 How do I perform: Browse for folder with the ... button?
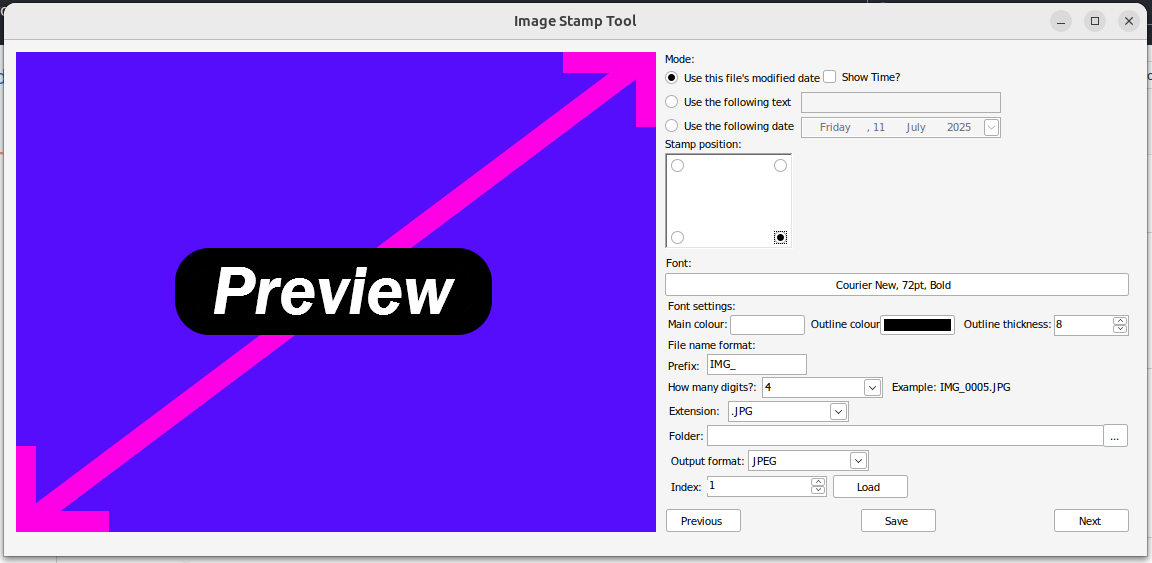1115,436
